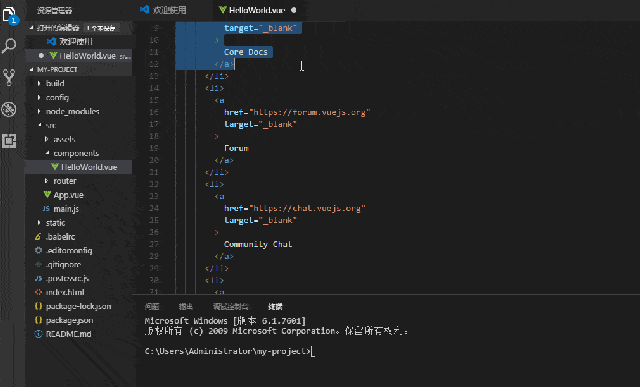Screen dimensions: 640x387
Task: Open HelloWorld.vue under components folder
Action: click(79, 167)
